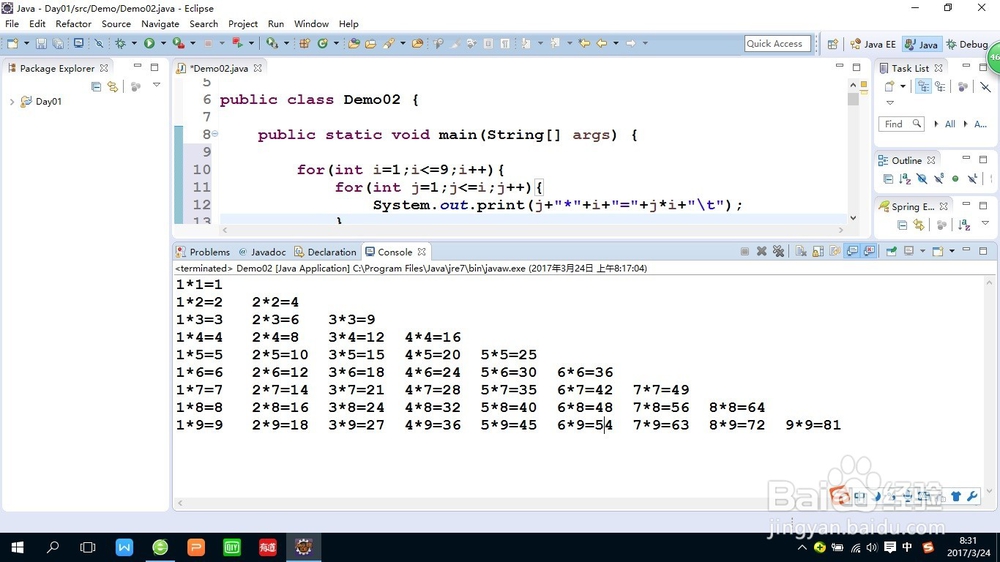Viewport: 1000px width, 562px height.
Task: Click New Java Class green icon
Action: 323,43
